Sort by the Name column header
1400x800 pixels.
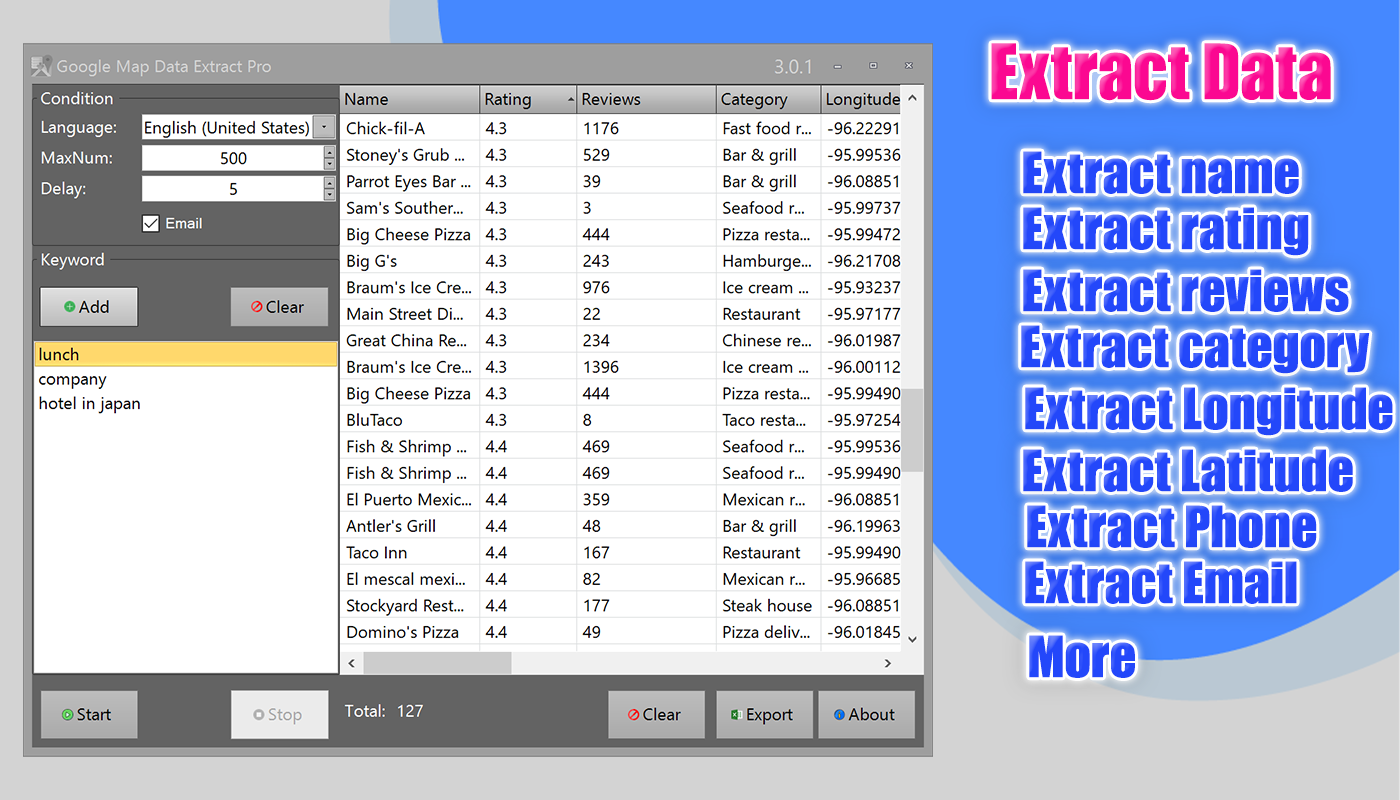[410, 99]
